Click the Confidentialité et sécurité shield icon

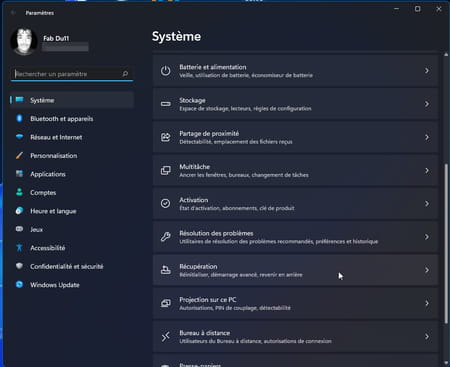pos(19,266)
